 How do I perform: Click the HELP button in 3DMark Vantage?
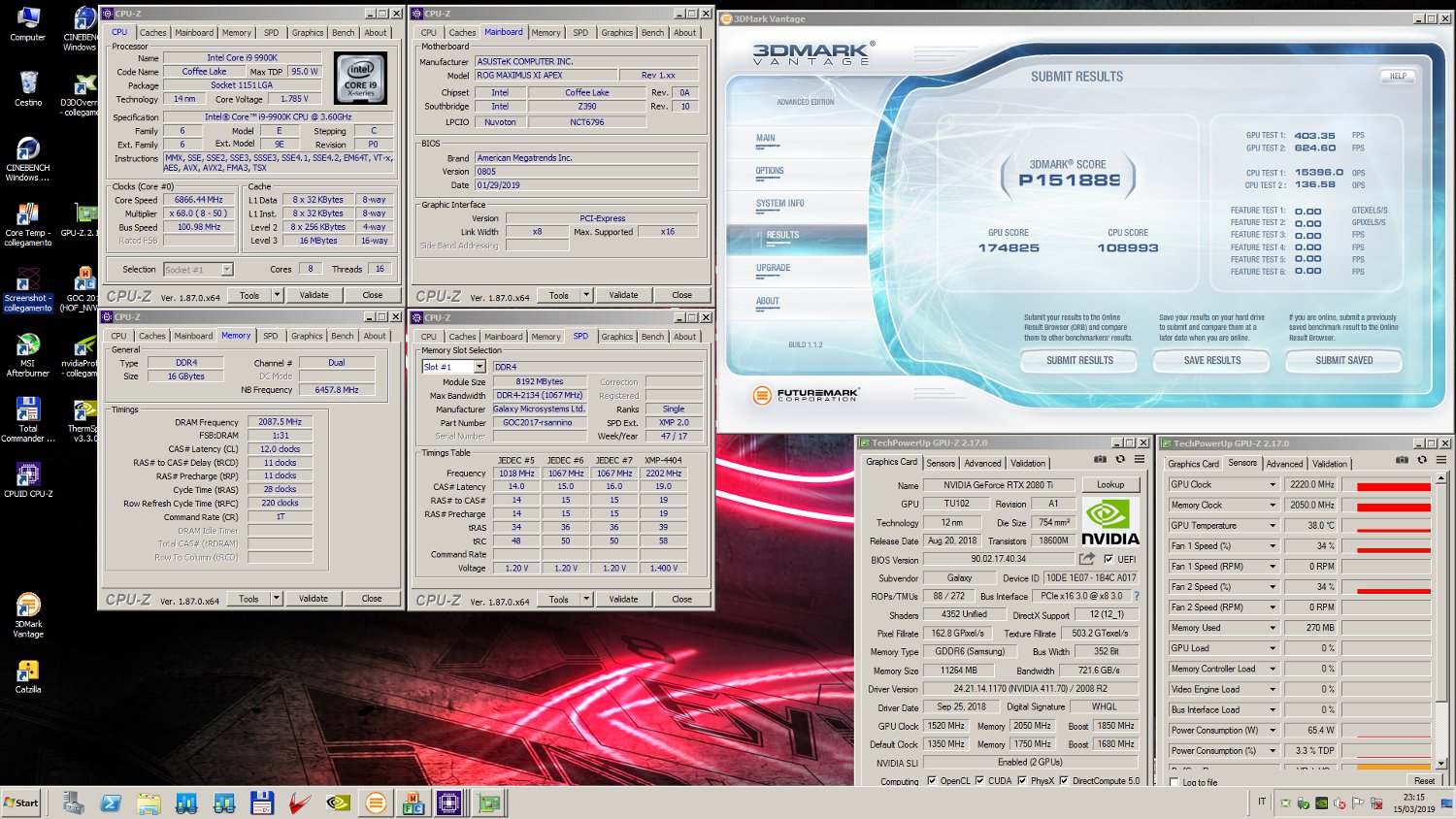pyautogui.click(x=1398, y=76)
